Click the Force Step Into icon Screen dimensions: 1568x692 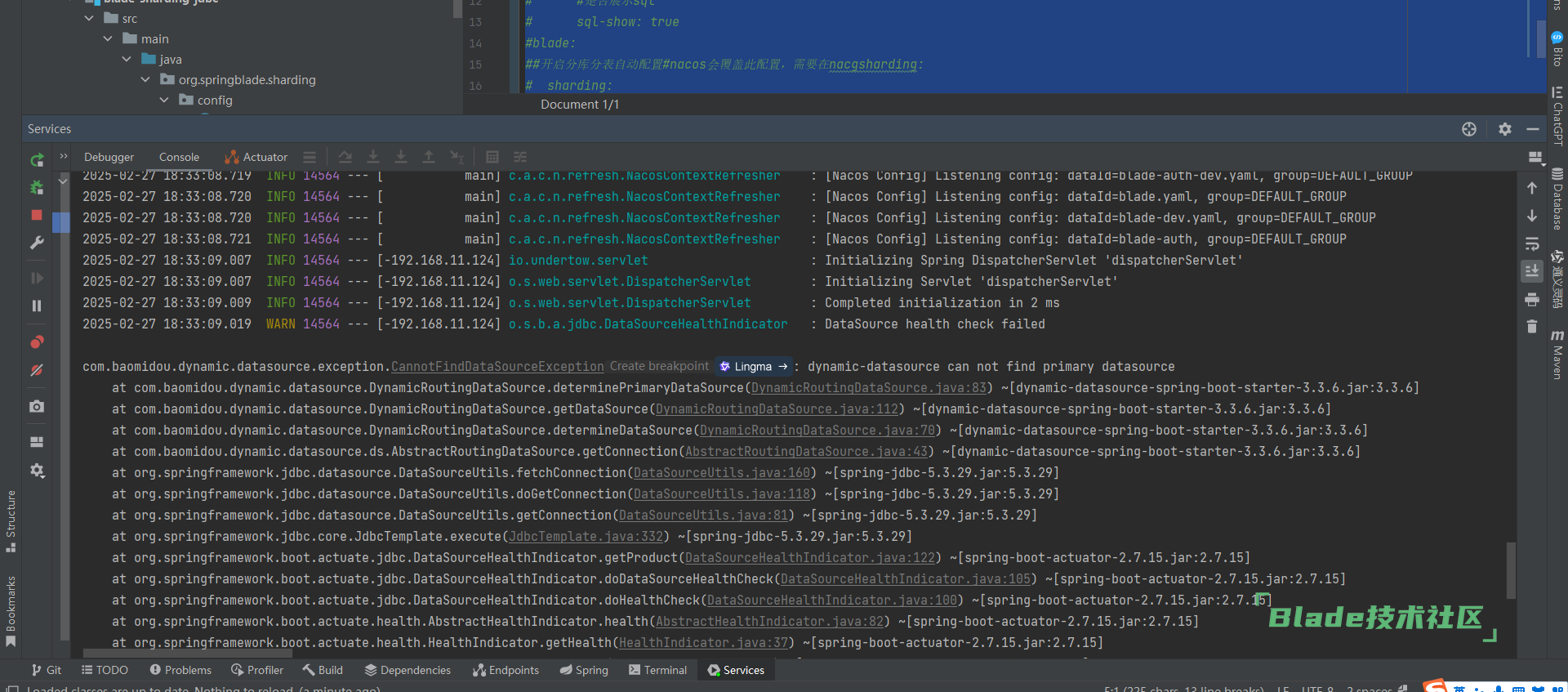pyautogui.click(x=401, y=157)
